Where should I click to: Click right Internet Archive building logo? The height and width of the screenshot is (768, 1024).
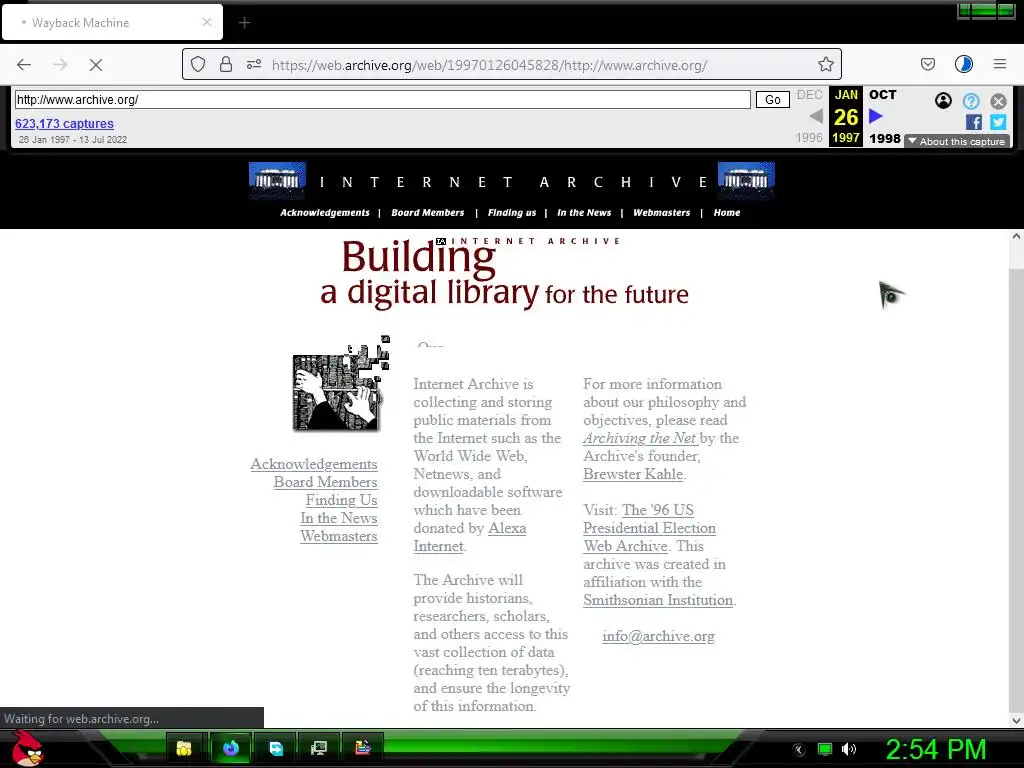(746, 180)
